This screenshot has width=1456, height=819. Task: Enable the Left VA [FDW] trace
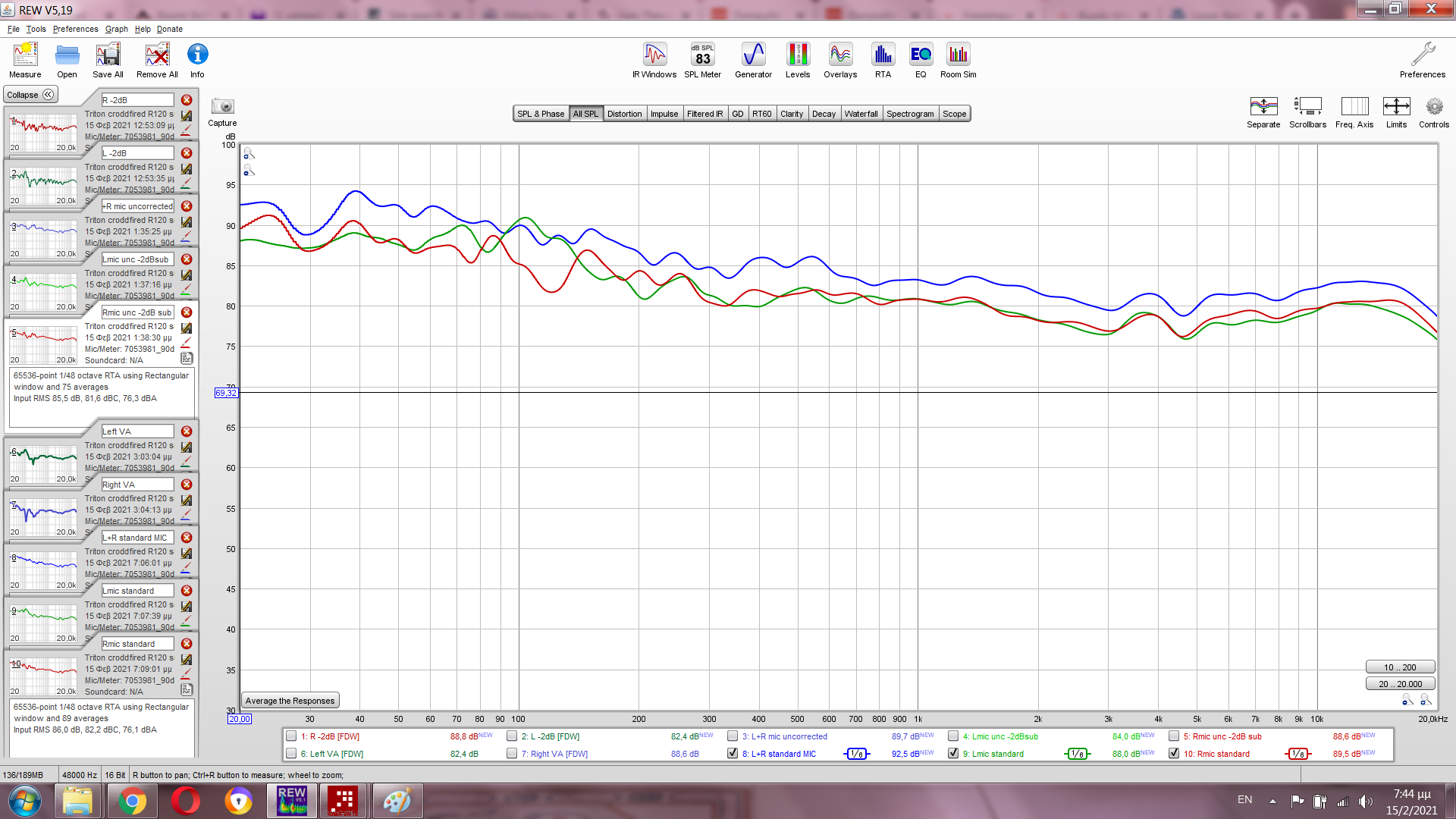291,754
